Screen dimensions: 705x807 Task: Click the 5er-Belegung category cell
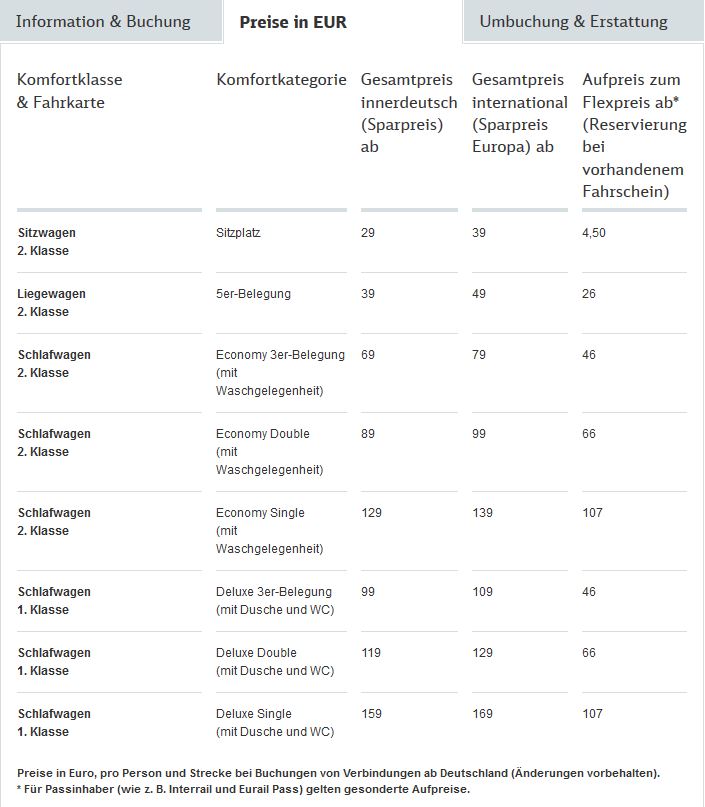(253, 293)
